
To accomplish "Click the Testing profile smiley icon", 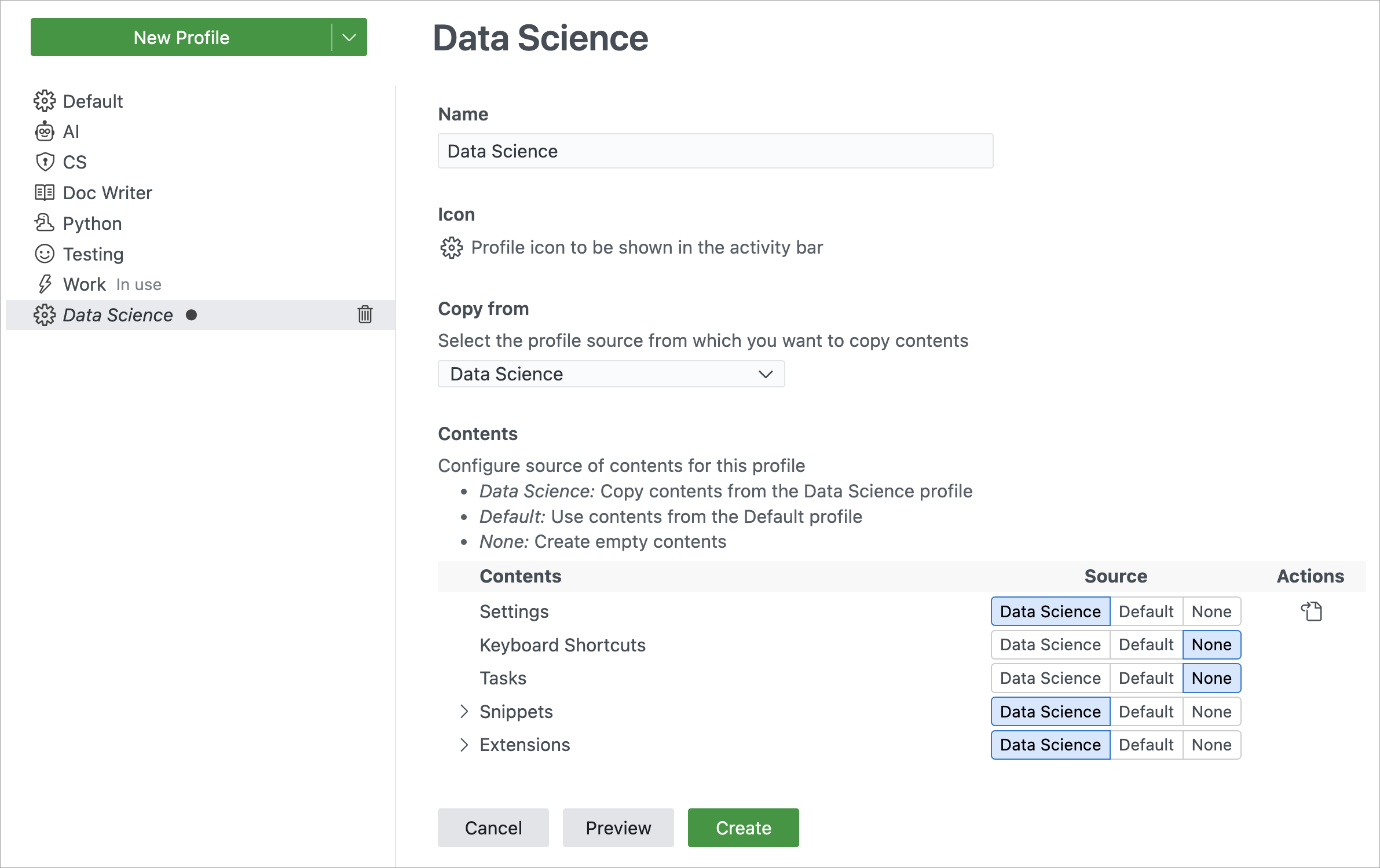I will 44,254.
